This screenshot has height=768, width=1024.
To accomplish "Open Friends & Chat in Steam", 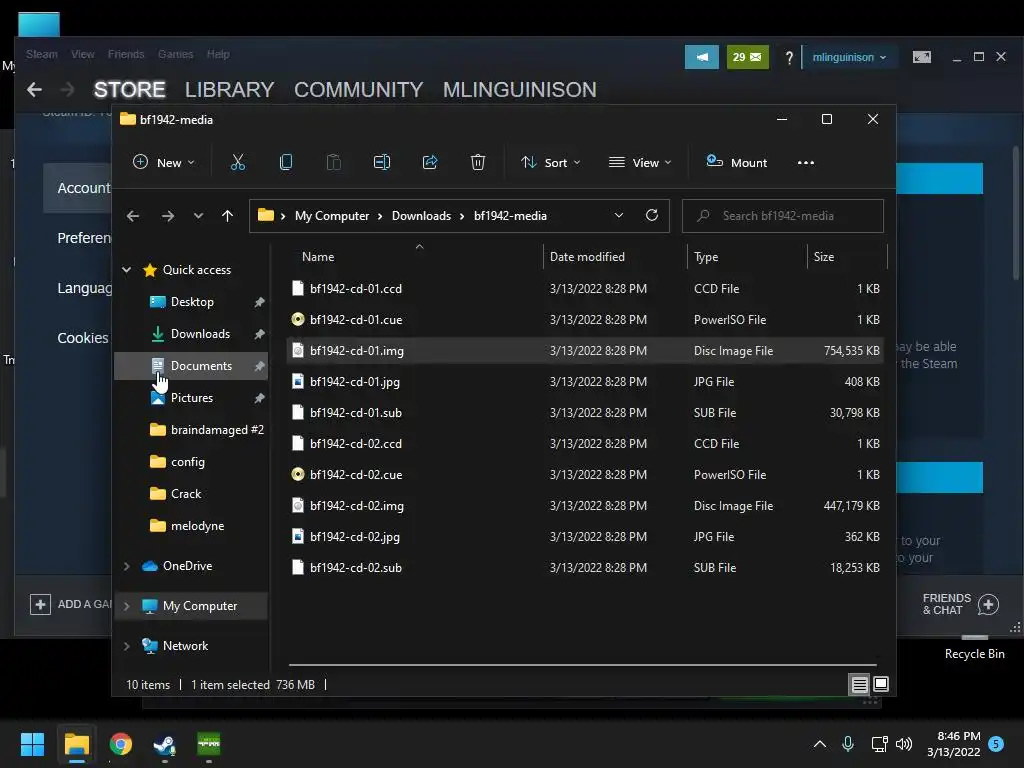I will point(960,604).
